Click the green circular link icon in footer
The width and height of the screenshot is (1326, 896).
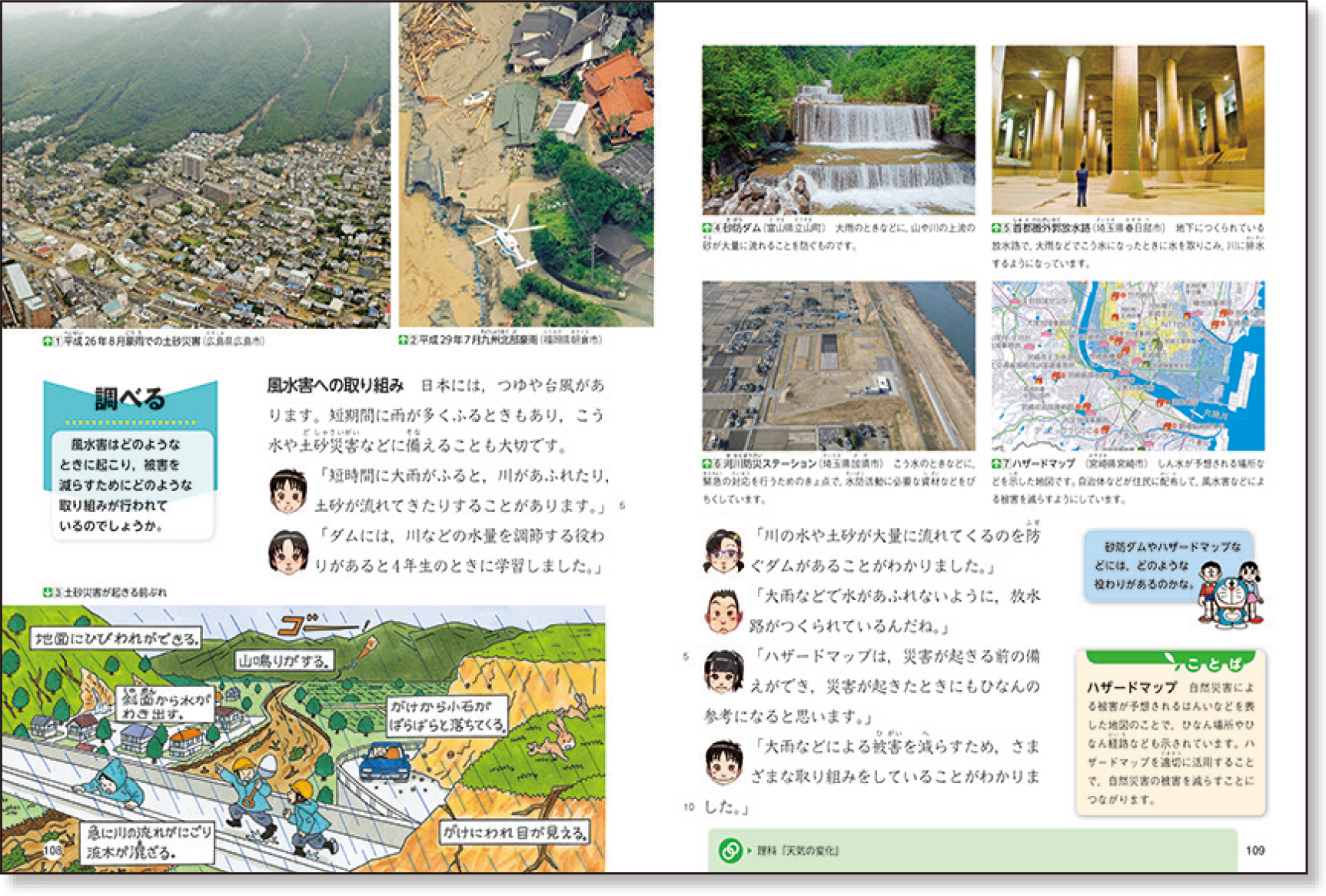[x=729, y=850]
